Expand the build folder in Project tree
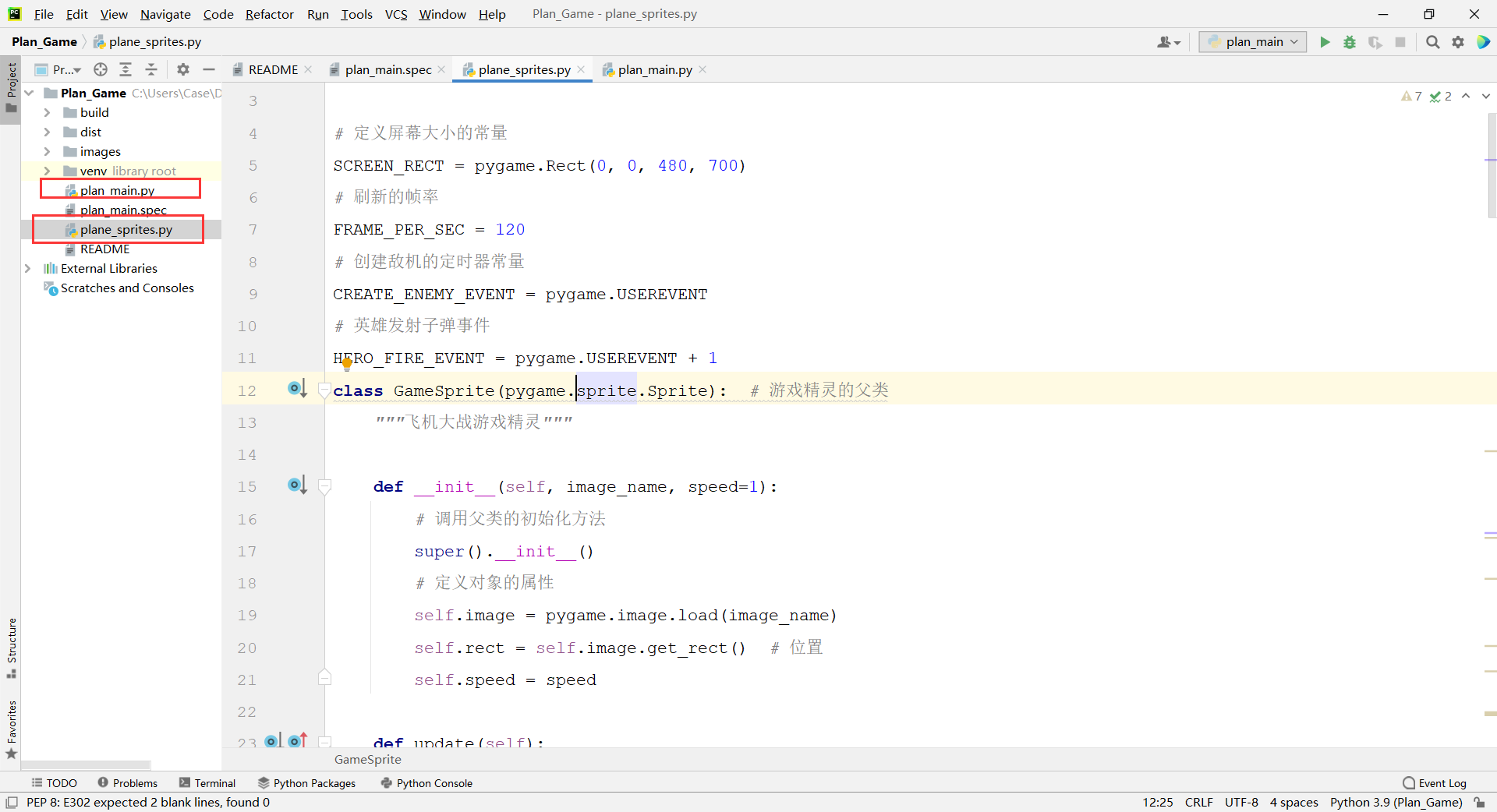 [x=48, y=112]
